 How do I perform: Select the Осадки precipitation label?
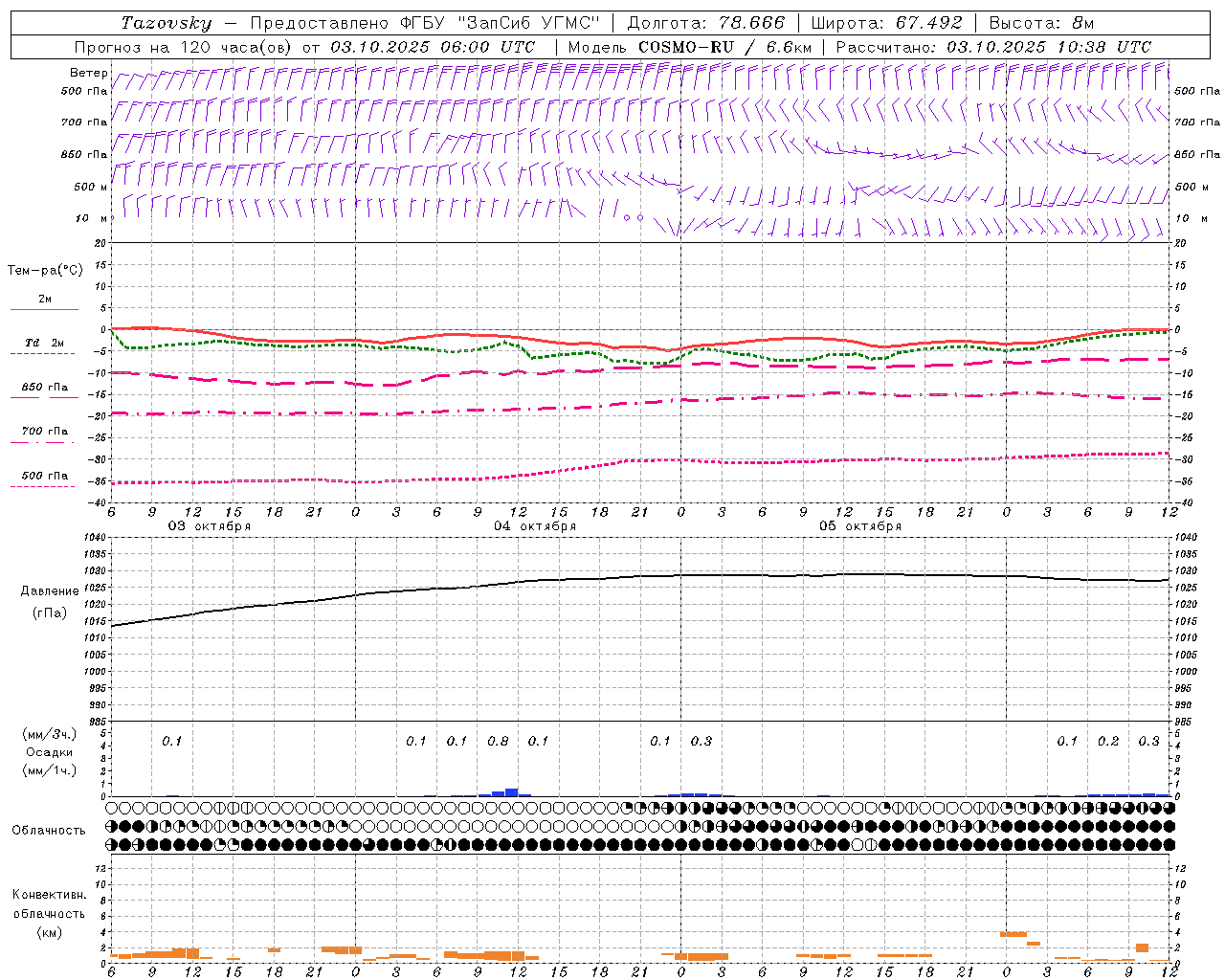point(50,752)
